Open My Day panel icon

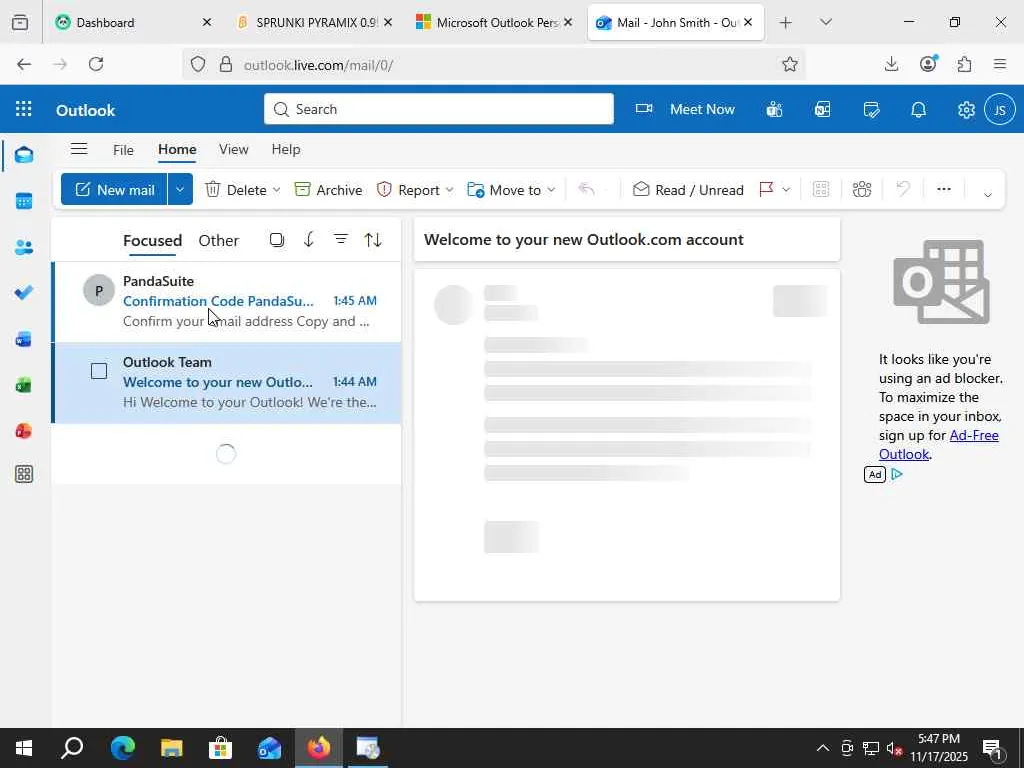pos(871,109)
